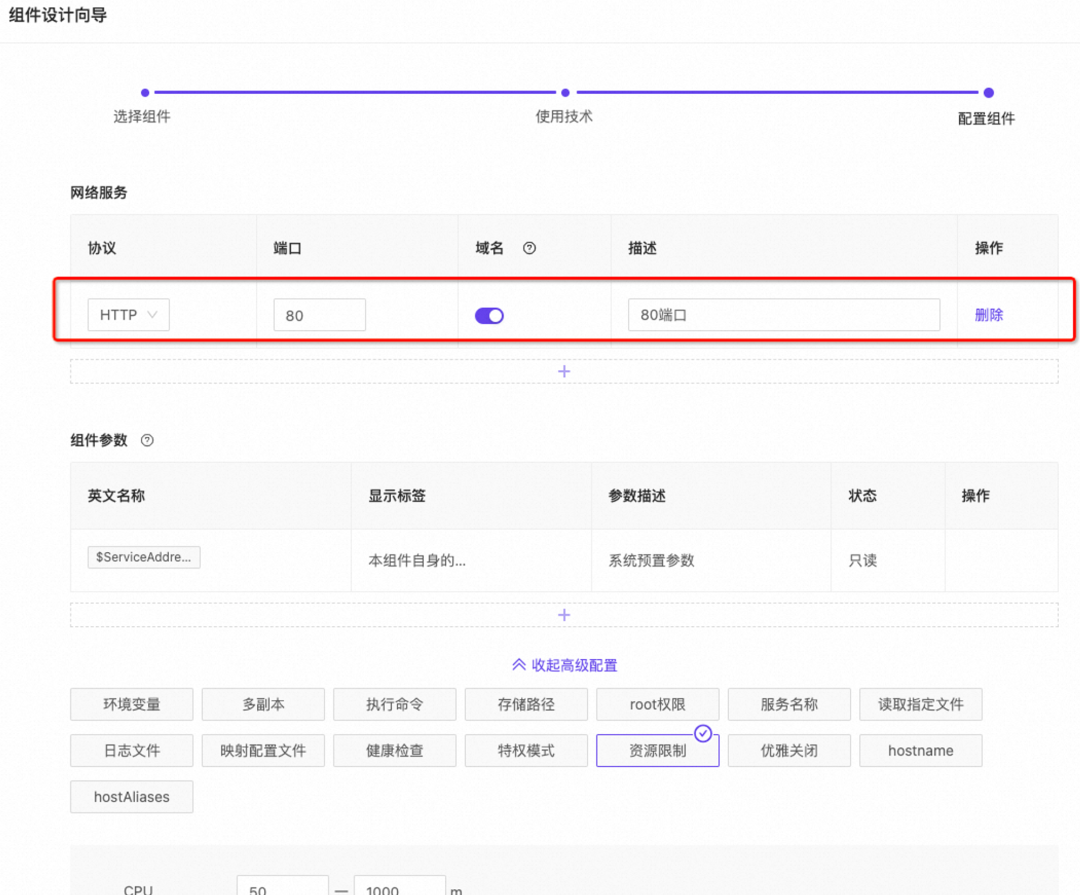Screen dimensions: 1080x895
Task: Deselect the highlighted 资源限制 option
Action: point(657,750)
